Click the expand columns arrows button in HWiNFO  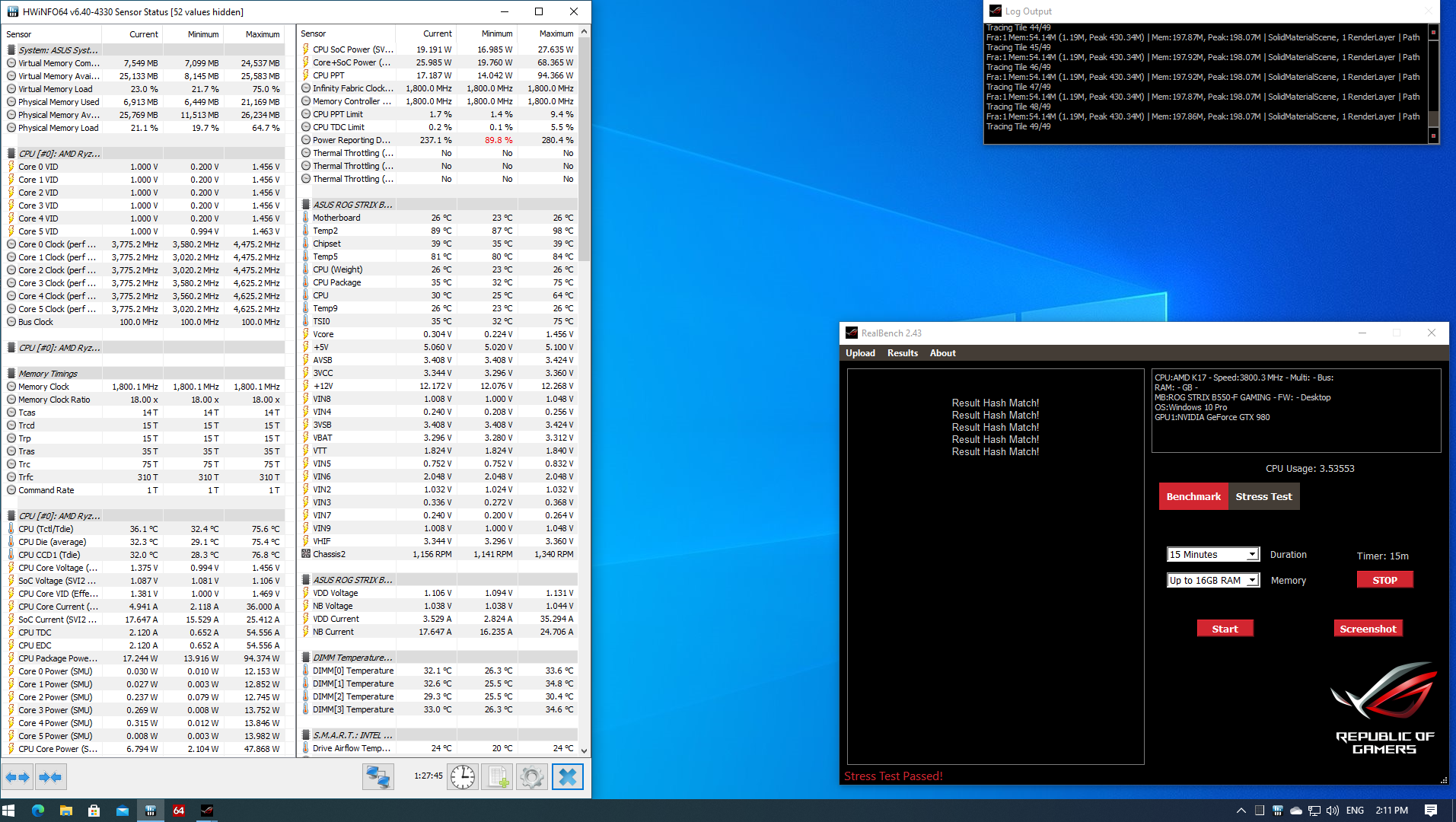[x=18, y=777]
